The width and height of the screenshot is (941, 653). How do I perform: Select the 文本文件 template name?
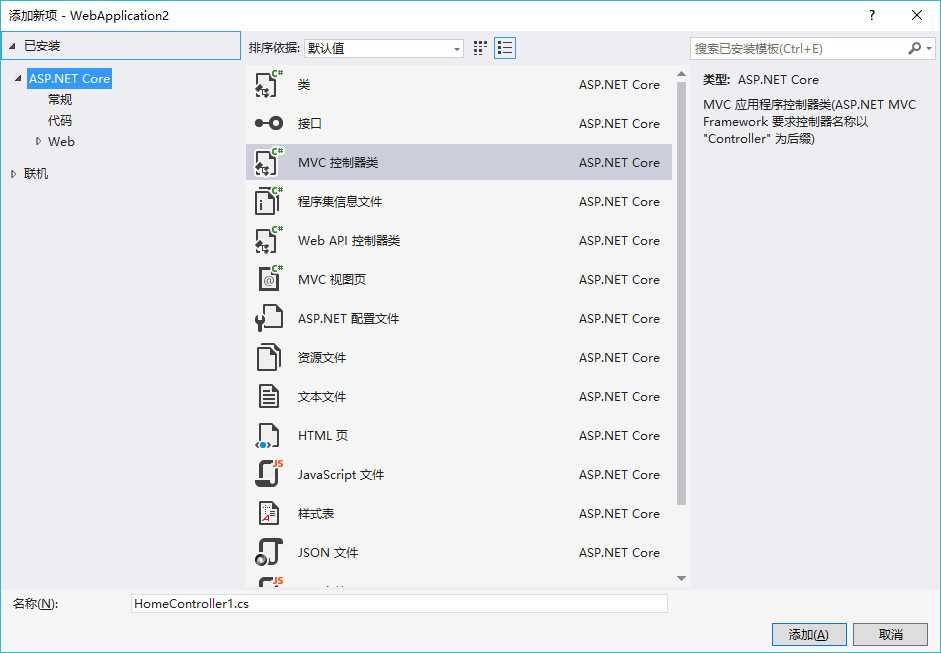(322, 397)
